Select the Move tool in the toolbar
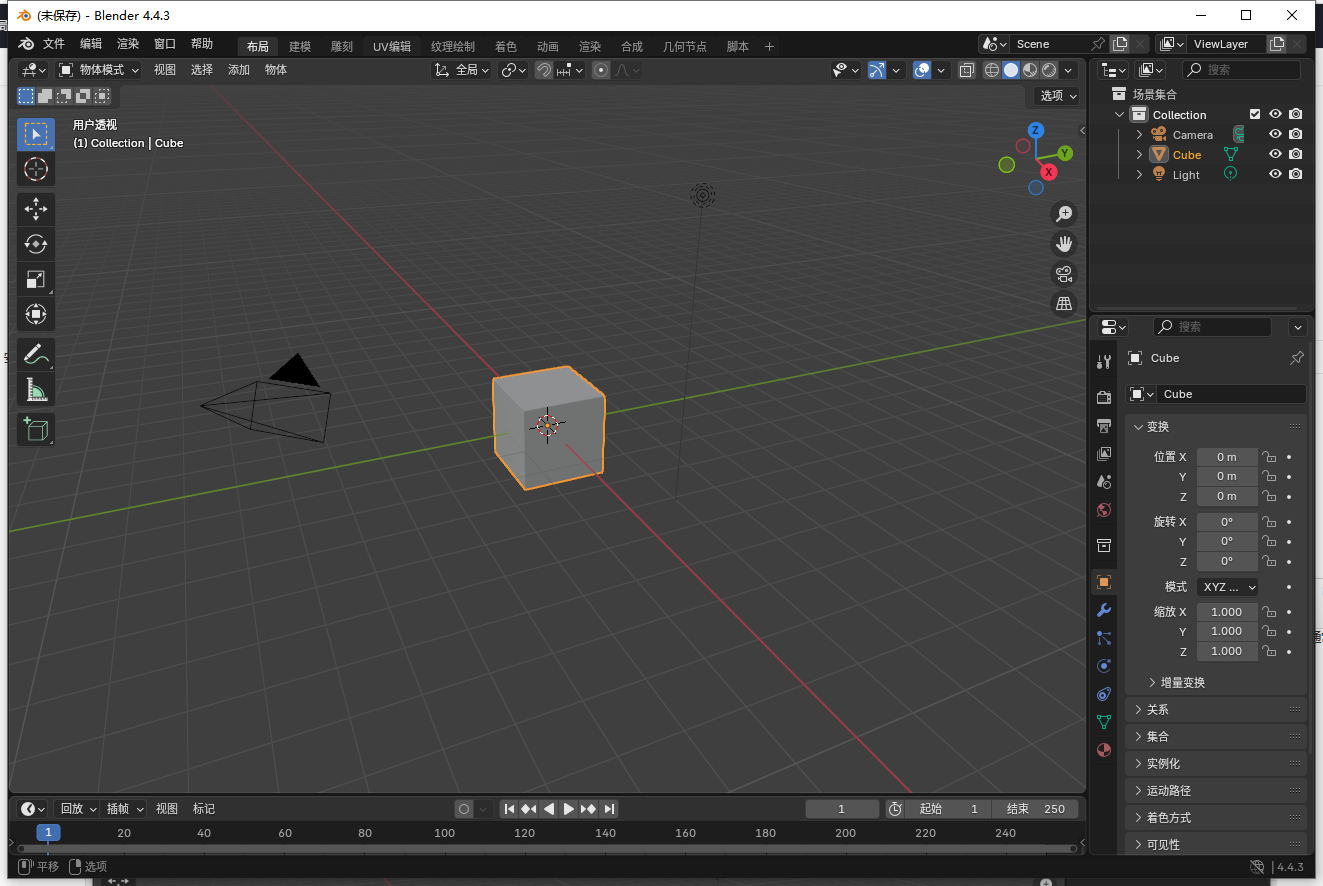This screenshot has width=1323, height=886. 36,209
